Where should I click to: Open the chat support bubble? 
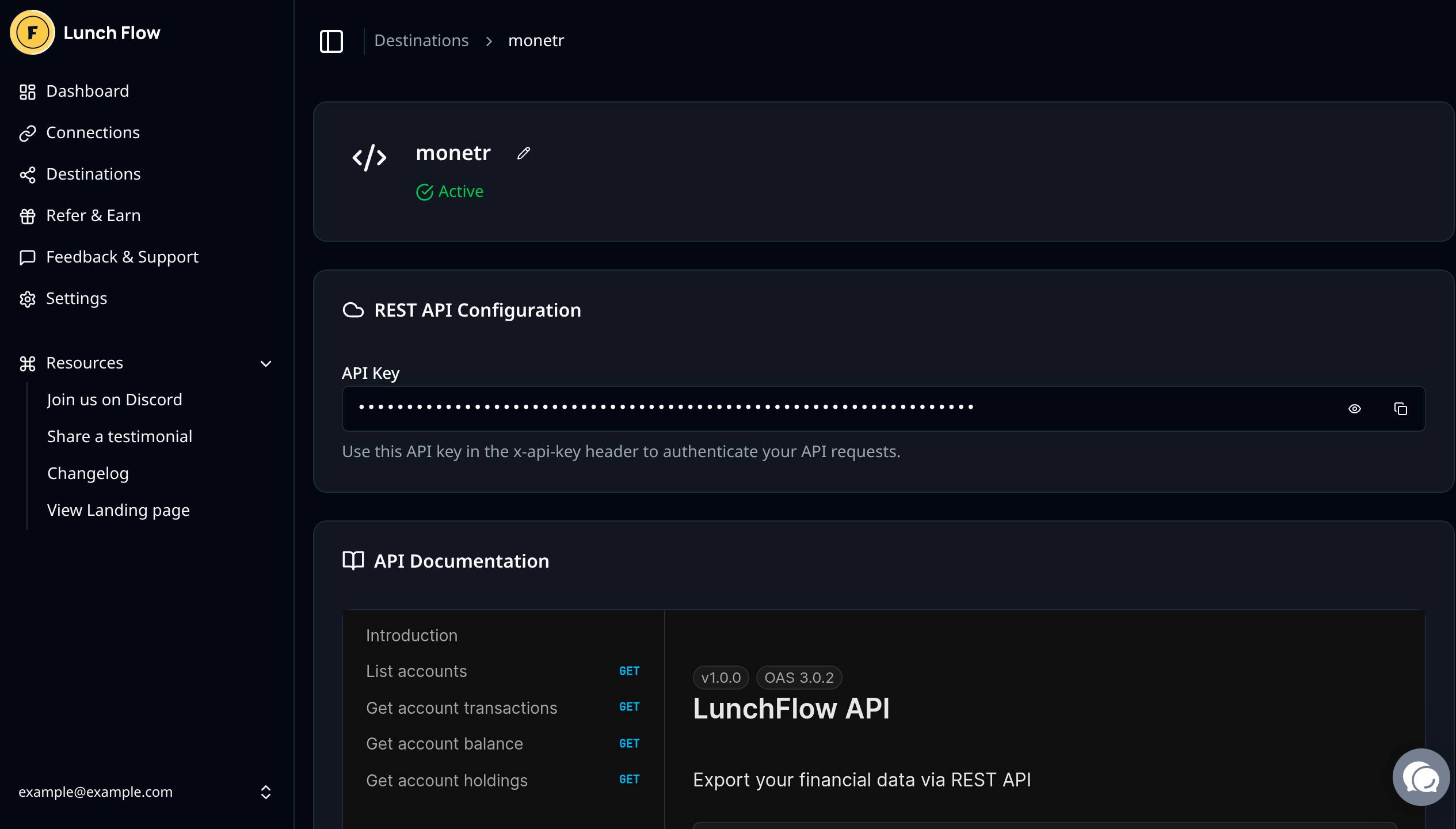pos(1420,777)
